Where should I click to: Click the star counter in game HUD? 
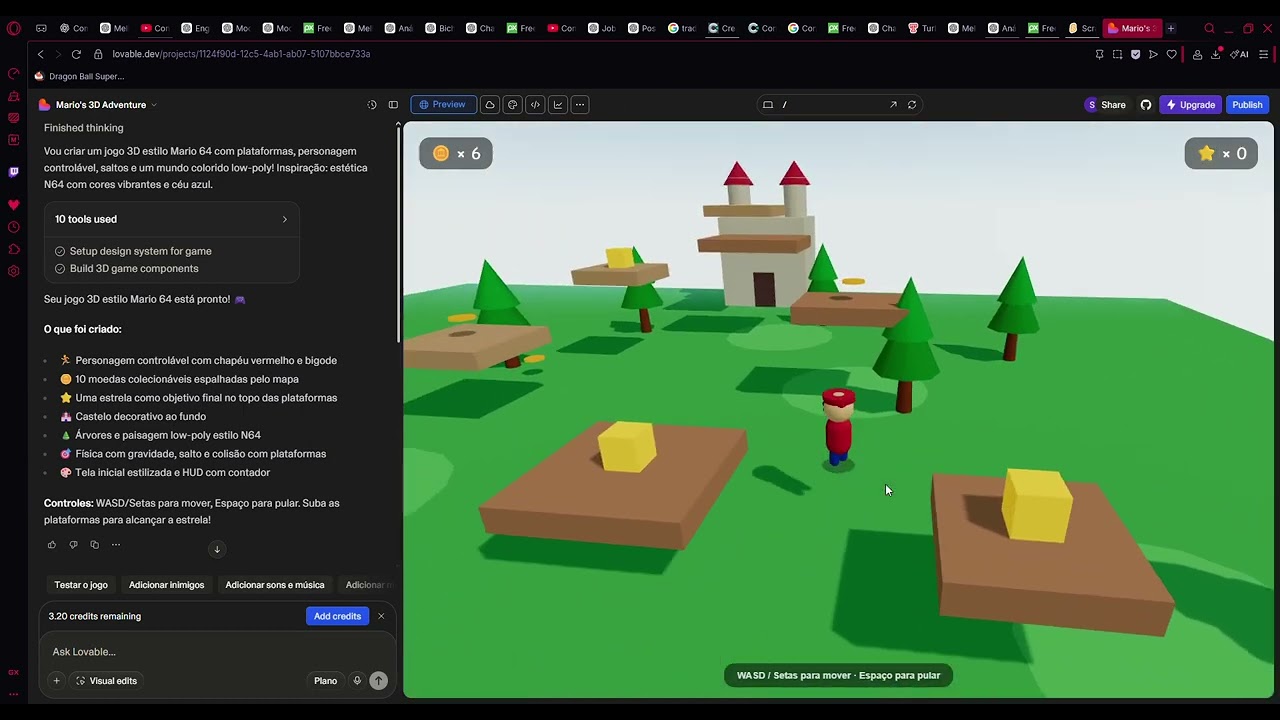pyautogui.click(x=1221, y=153)
